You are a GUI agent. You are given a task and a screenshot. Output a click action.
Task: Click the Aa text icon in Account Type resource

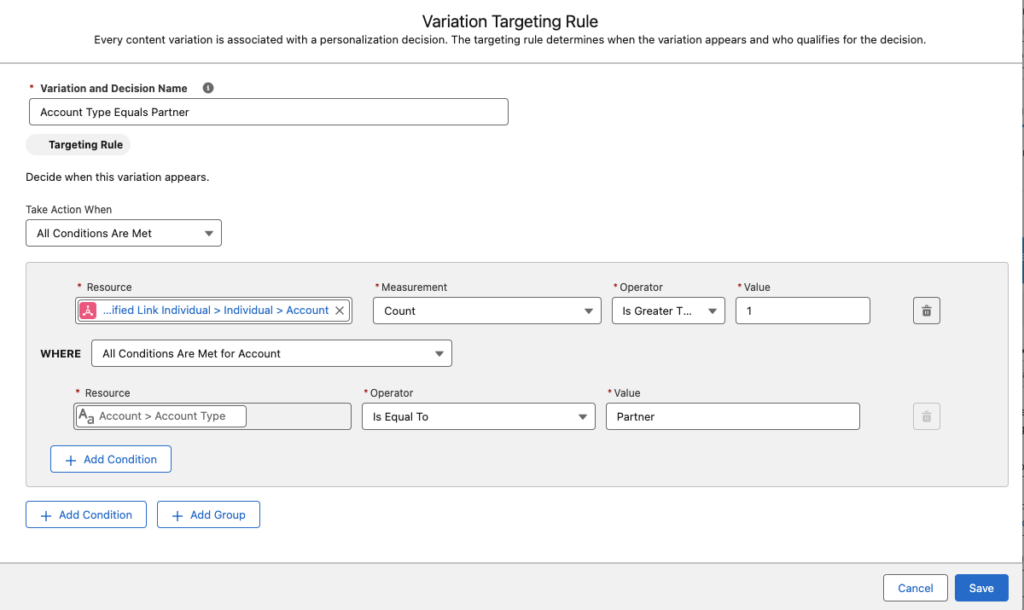pyautogui.click(x=85, y=416)
